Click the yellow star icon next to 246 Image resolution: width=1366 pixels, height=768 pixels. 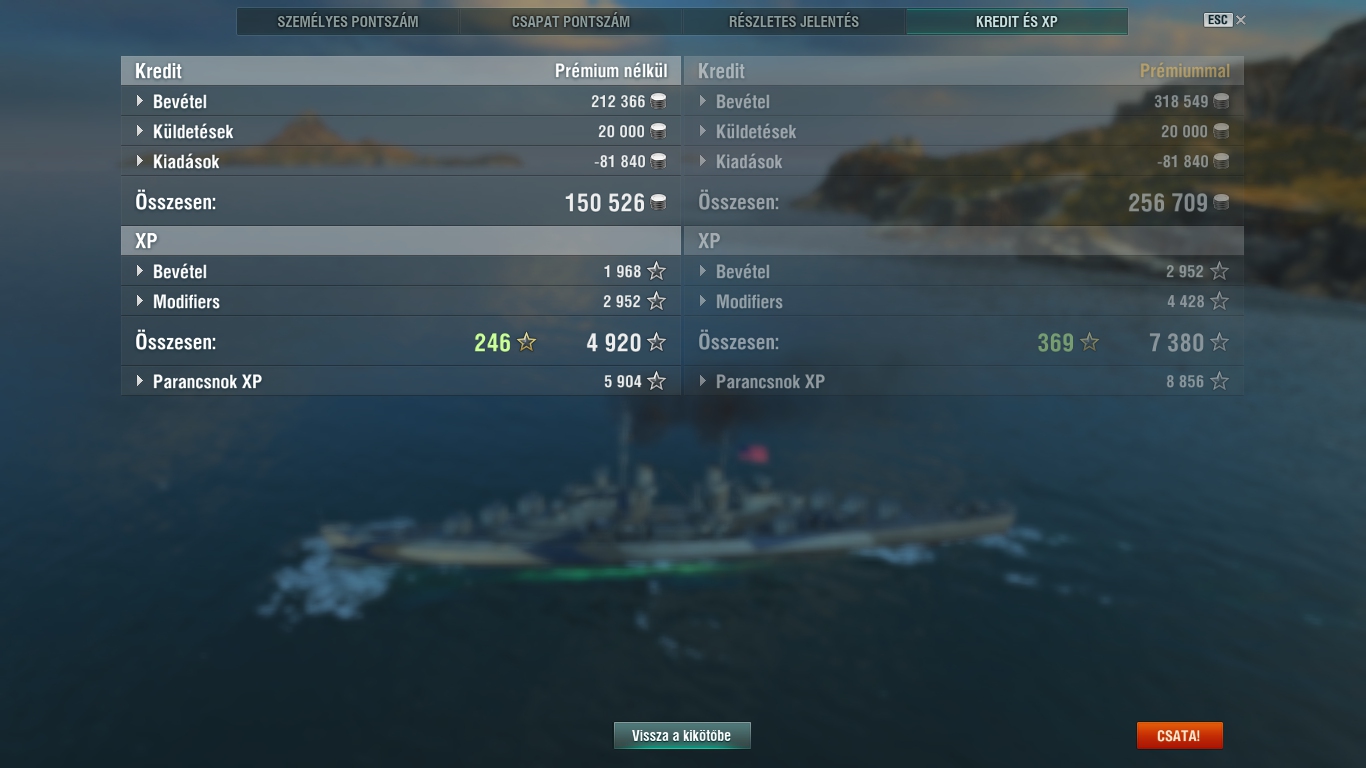[x=527, y=342]
